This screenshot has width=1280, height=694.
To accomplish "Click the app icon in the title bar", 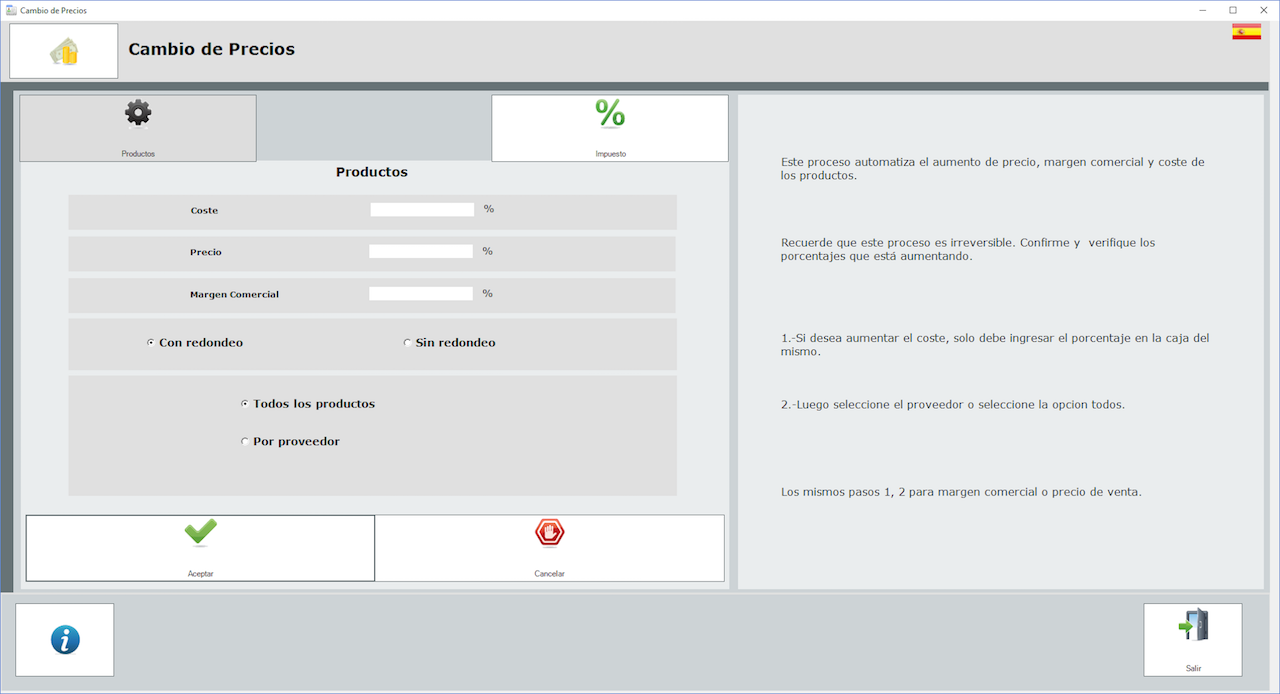I will coord(11,10).
